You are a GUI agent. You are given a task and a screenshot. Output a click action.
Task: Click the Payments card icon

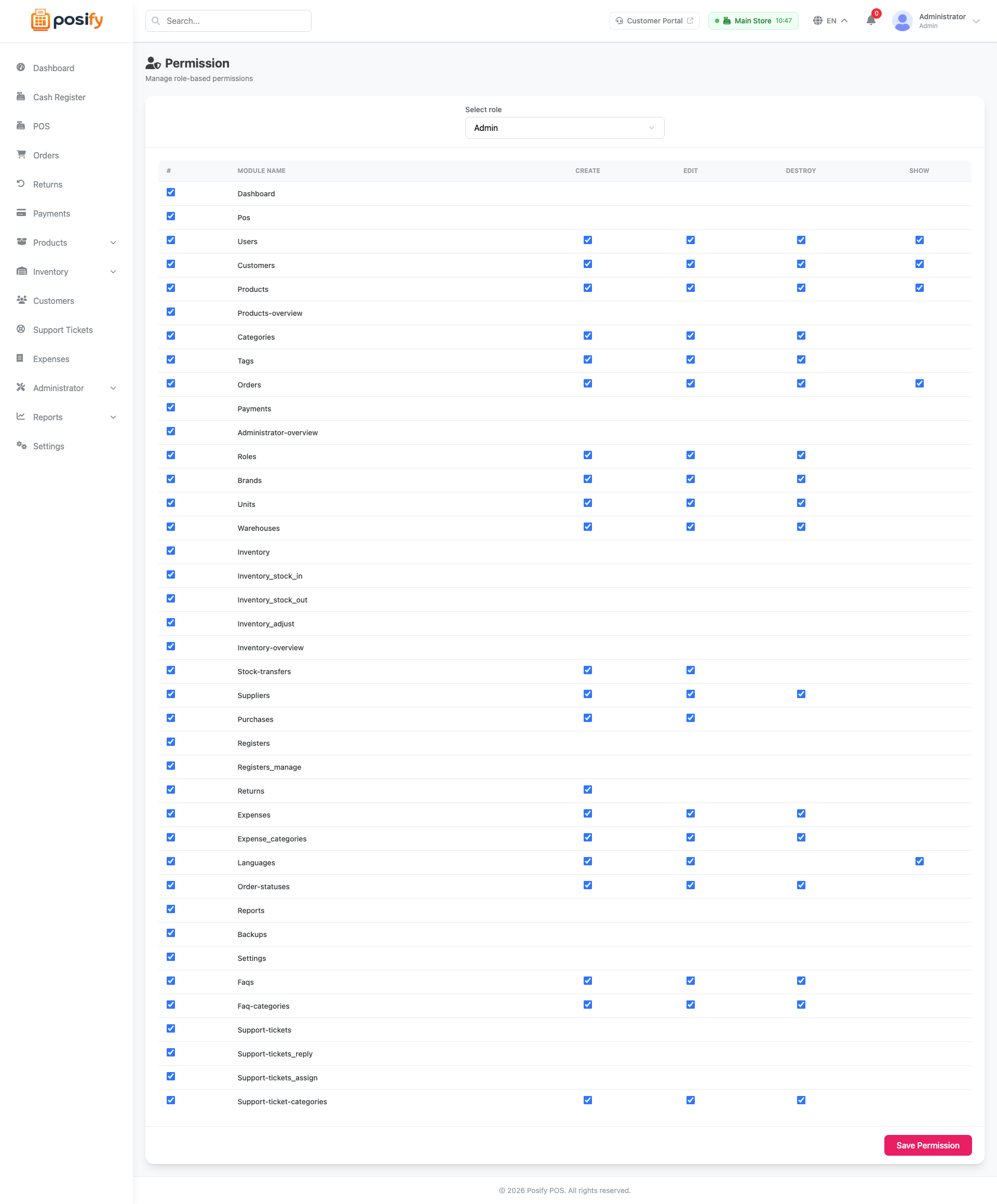click(21, 213)
